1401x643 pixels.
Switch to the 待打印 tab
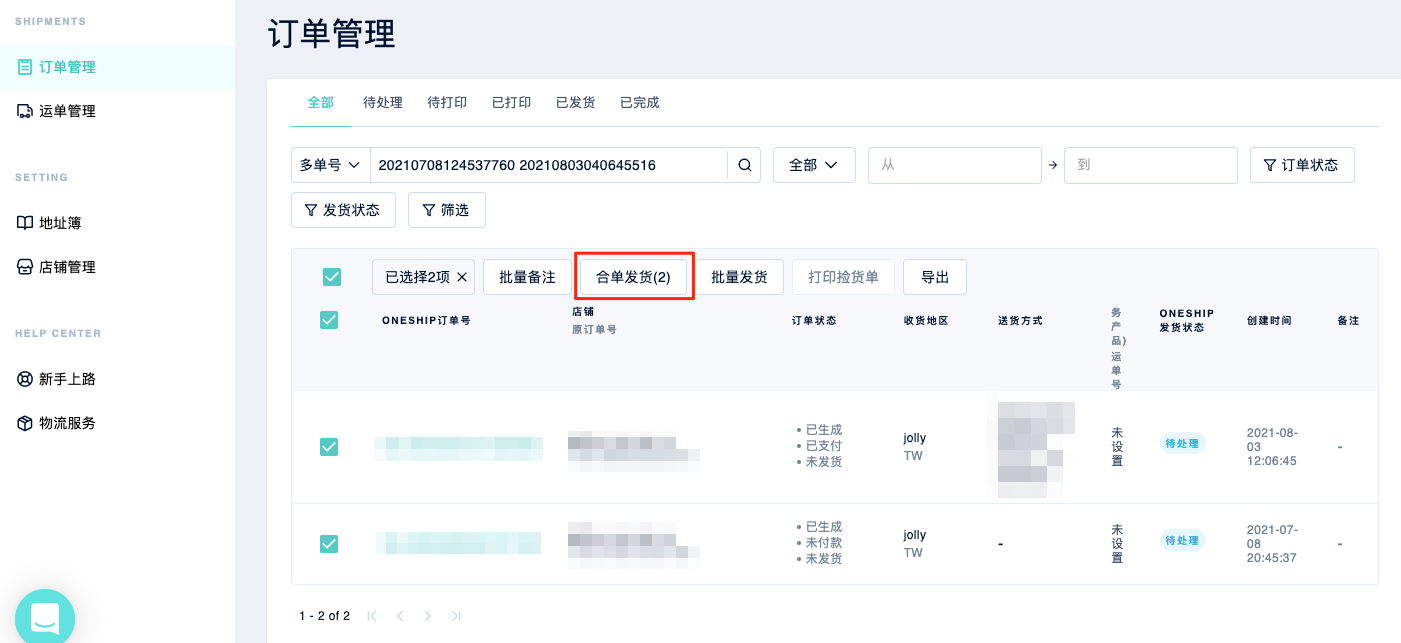pyautogui.click(x=447, y=103)
